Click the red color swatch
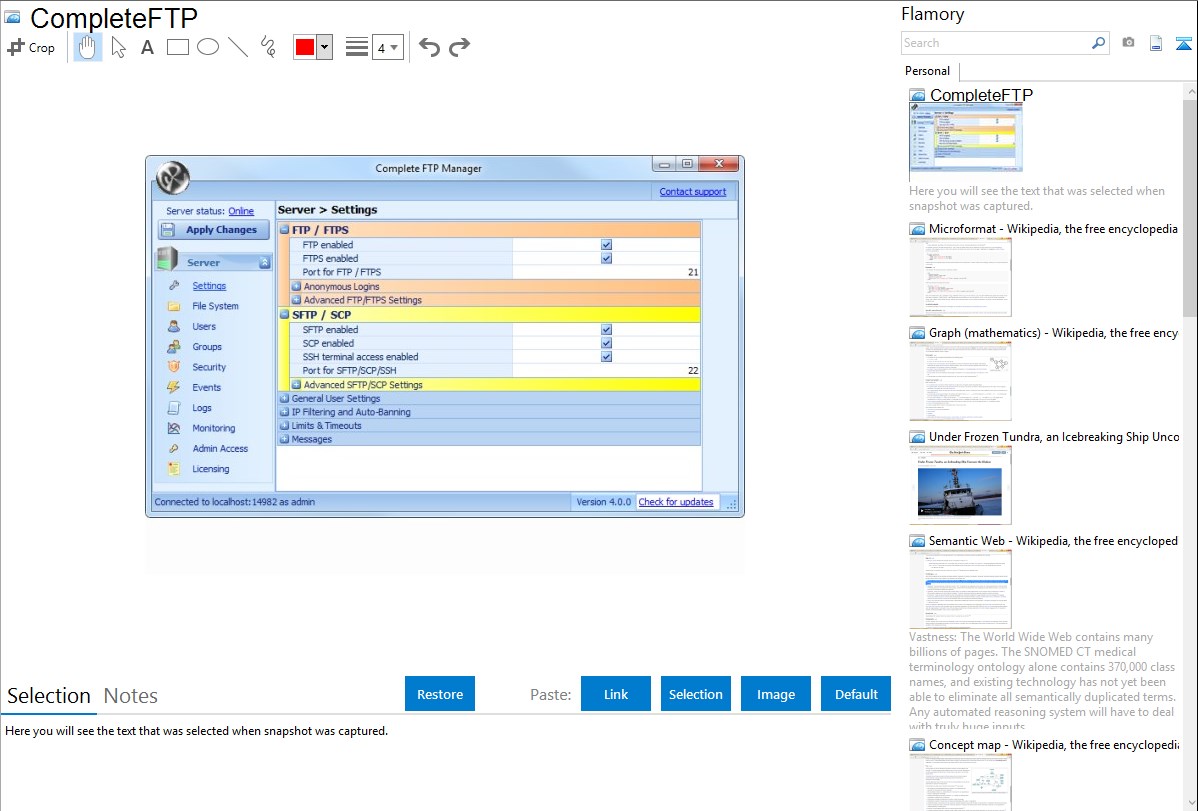 point(305,47)
